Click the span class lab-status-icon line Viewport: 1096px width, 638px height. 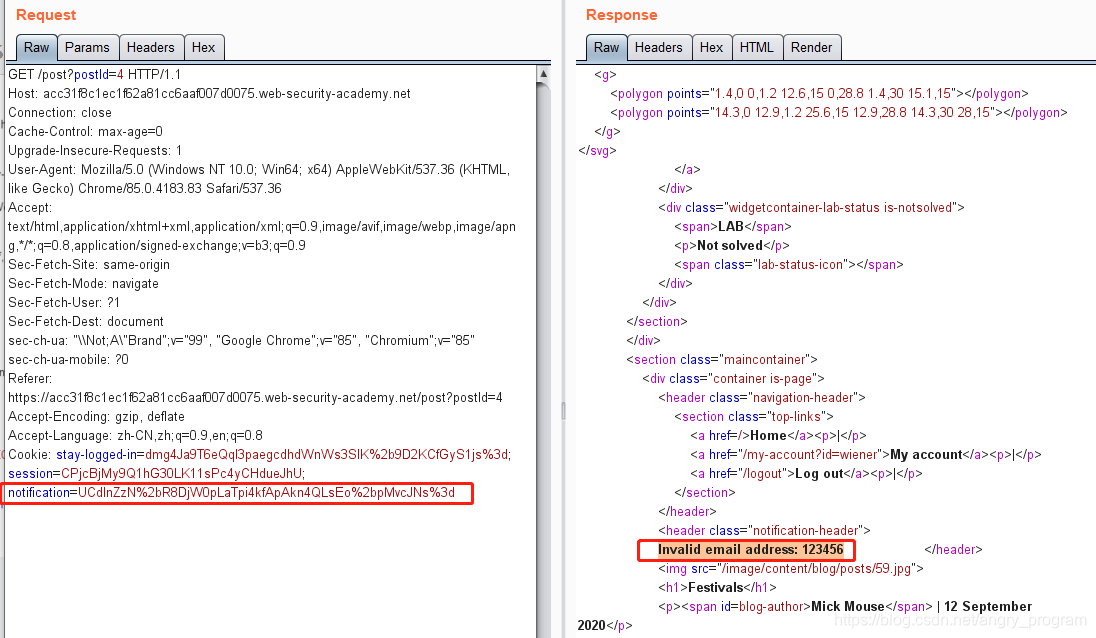[x=788, y=265]
